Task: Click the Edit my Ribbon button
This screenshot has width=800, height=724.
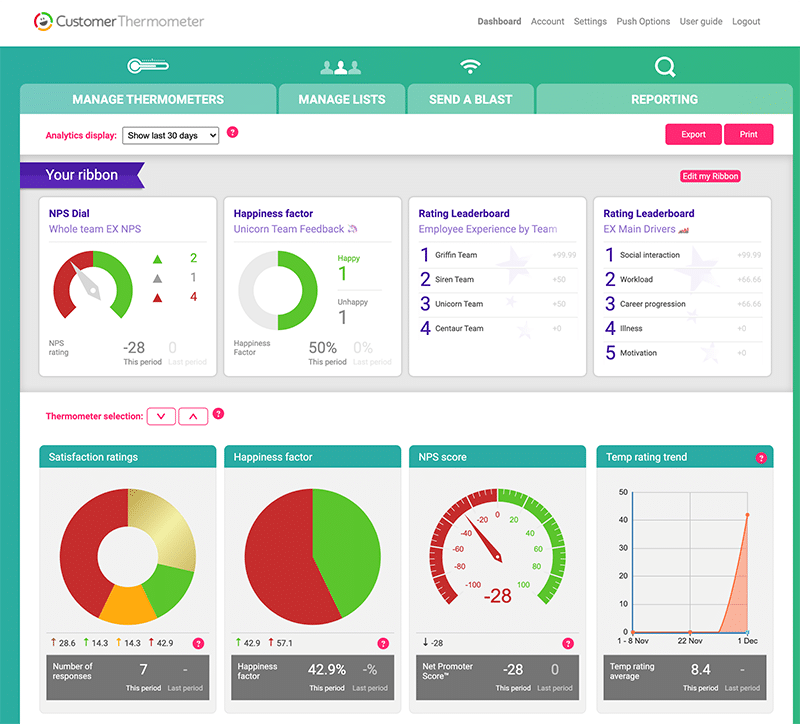Action: pos(710,176)
